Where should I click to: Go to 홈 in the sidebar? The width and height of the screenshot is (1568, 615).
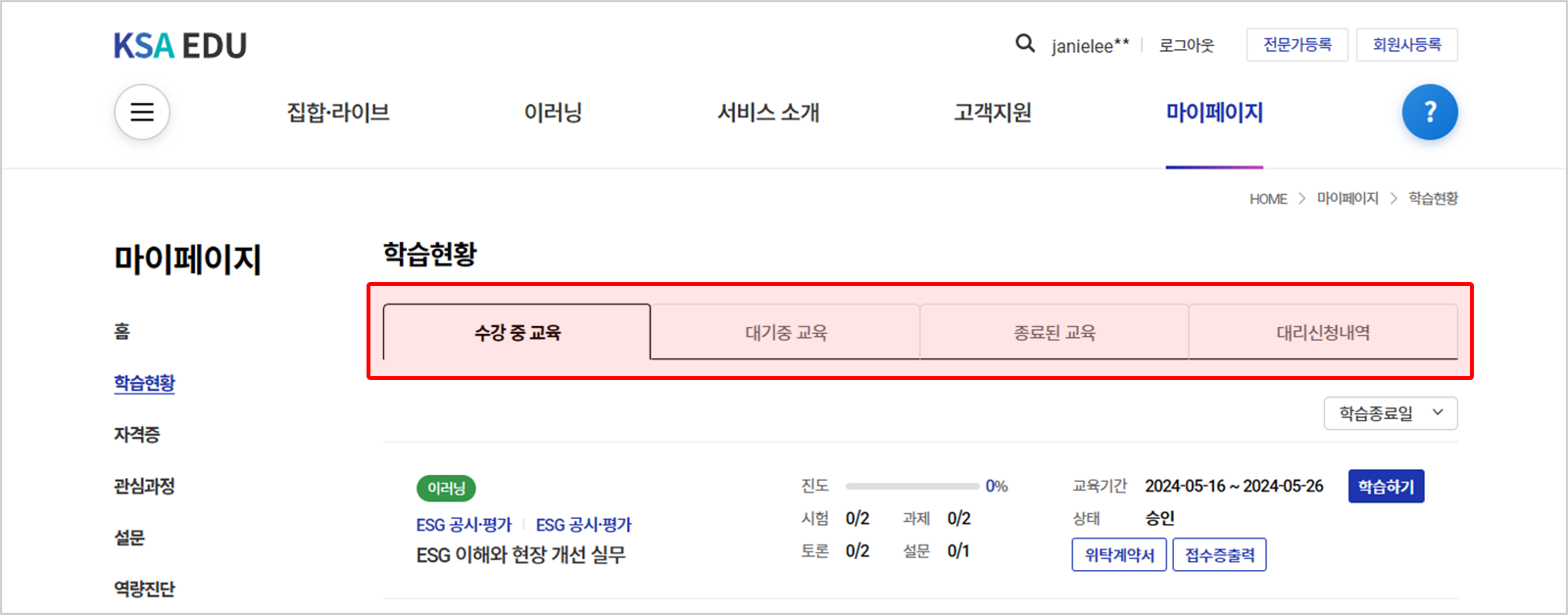(x=122, y=331)
